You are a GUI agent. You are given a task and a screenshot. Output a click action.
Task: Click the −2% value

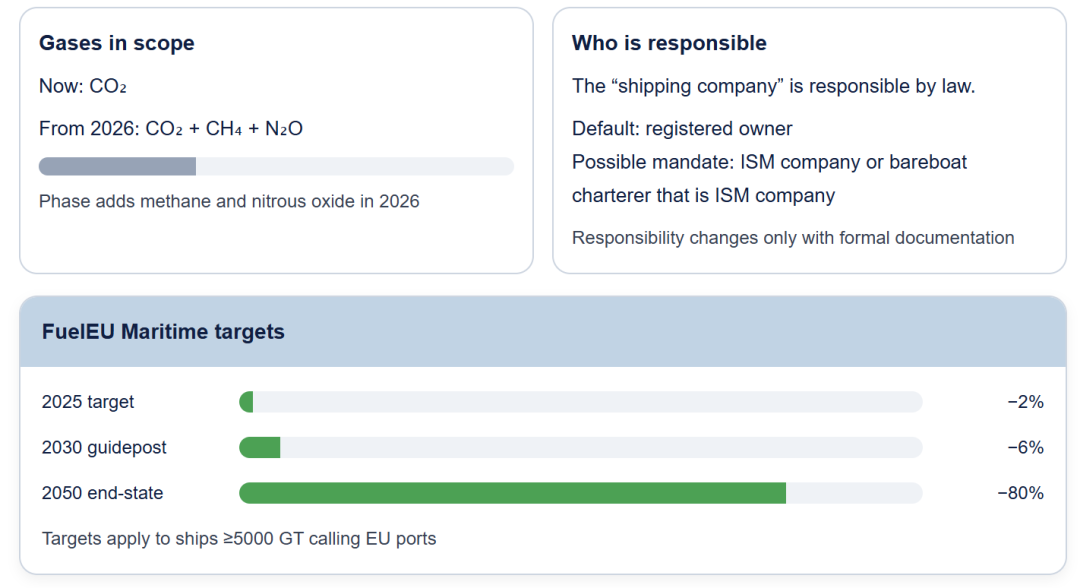point(1025,402)
